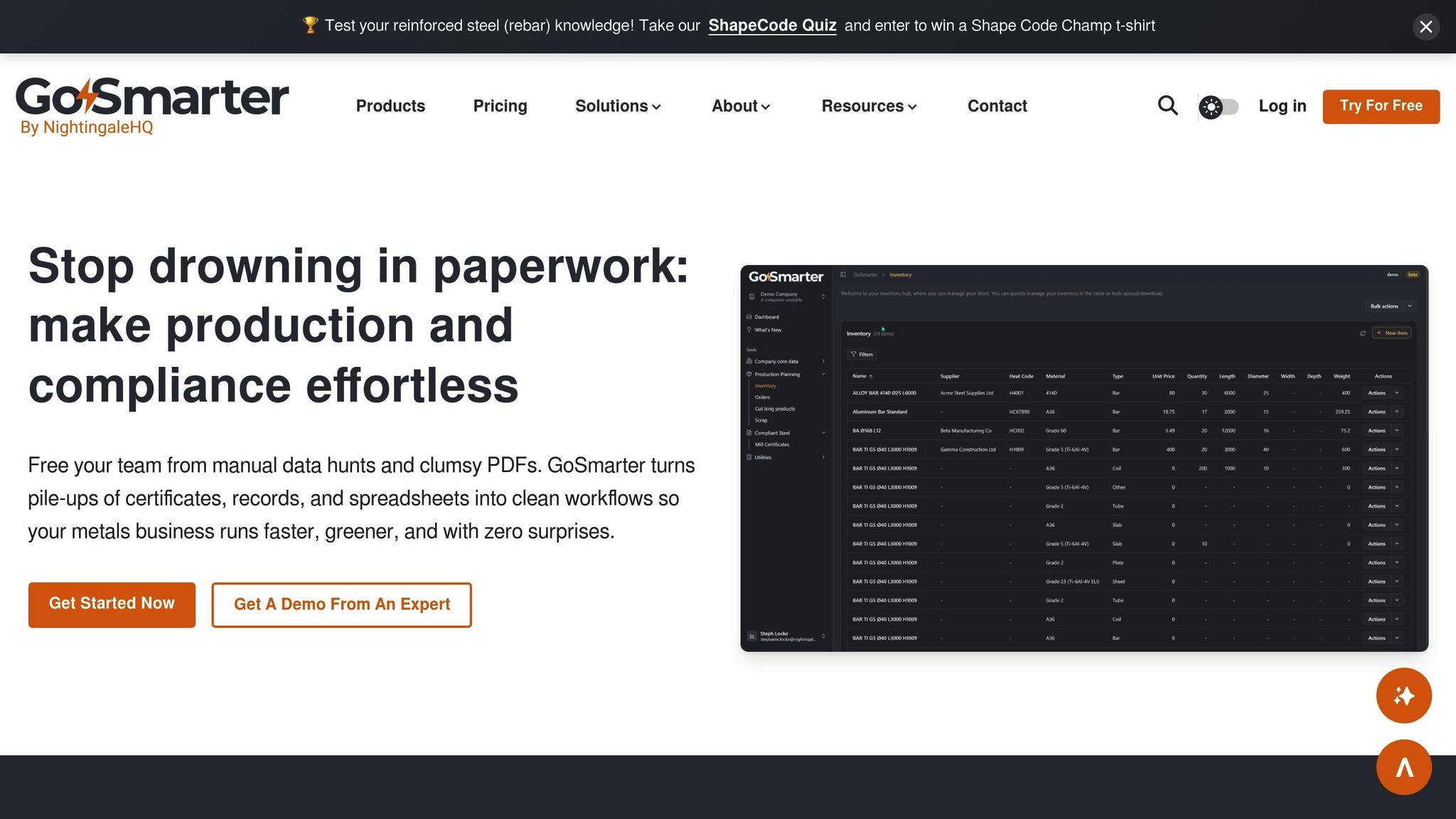
Task: Click the By NightingaleHQ tagline
Action: point(87,128)
